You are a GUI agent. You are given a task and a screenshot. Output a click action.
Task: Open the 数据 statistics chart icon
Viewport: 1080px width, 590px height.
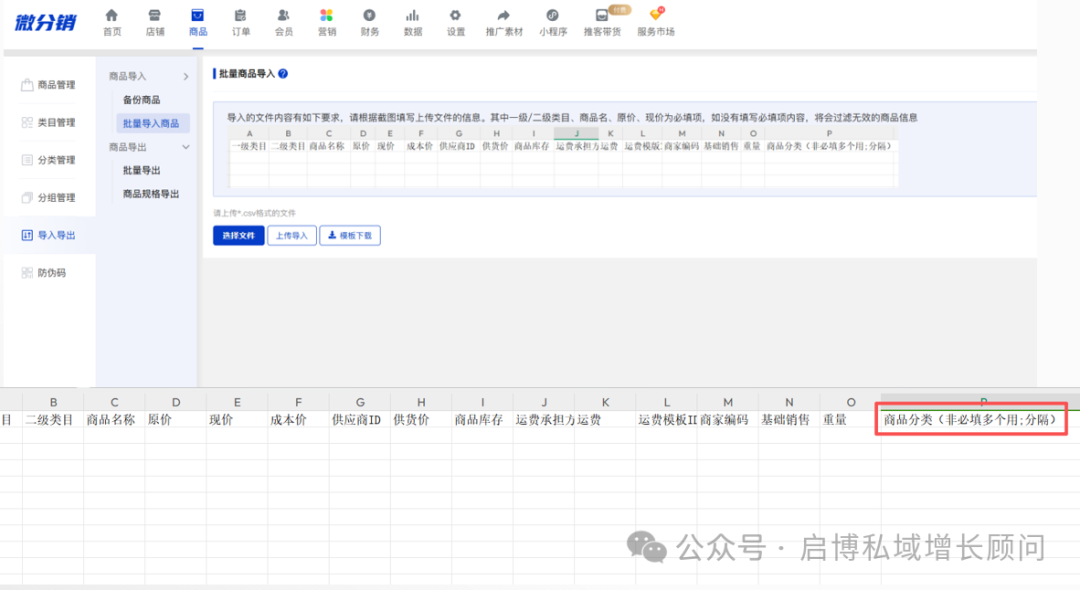coord(412,16)
